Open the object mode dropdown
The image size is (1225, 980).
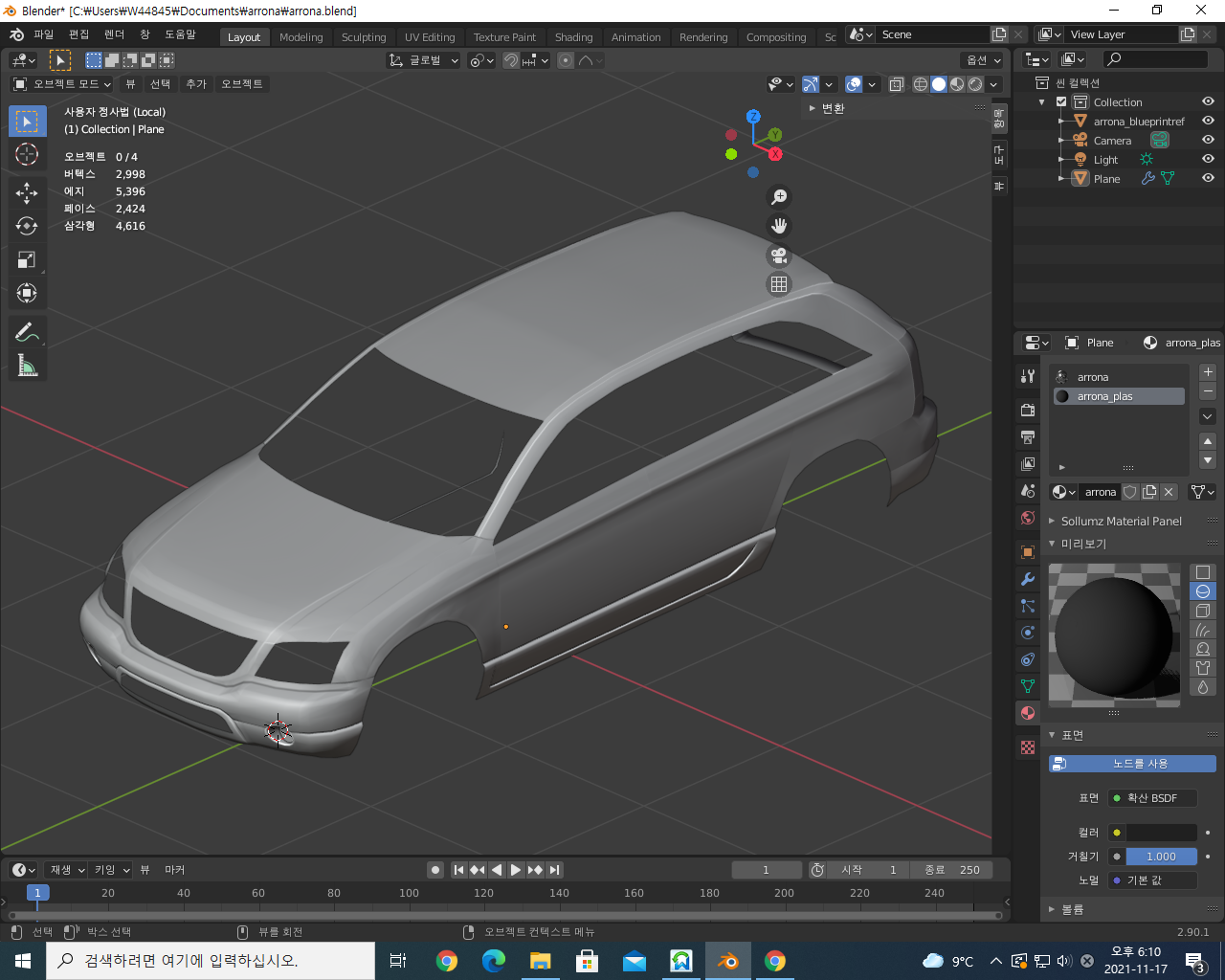[63, 84]
